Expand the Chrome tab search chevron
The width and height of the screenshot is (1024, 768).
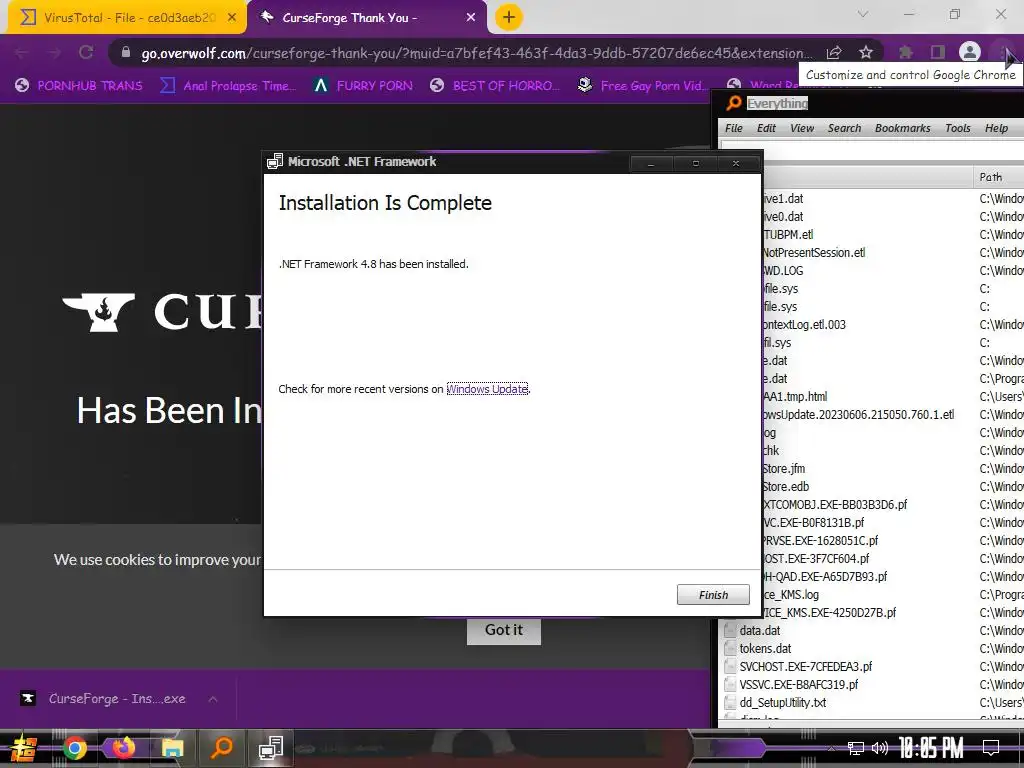(863, 14)
